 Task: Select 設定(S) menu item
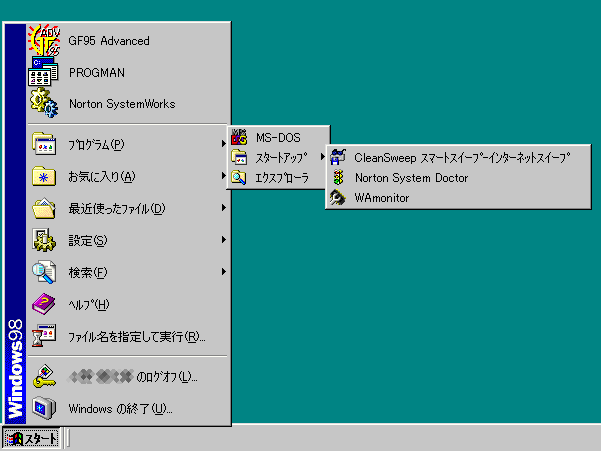point(128,240)
